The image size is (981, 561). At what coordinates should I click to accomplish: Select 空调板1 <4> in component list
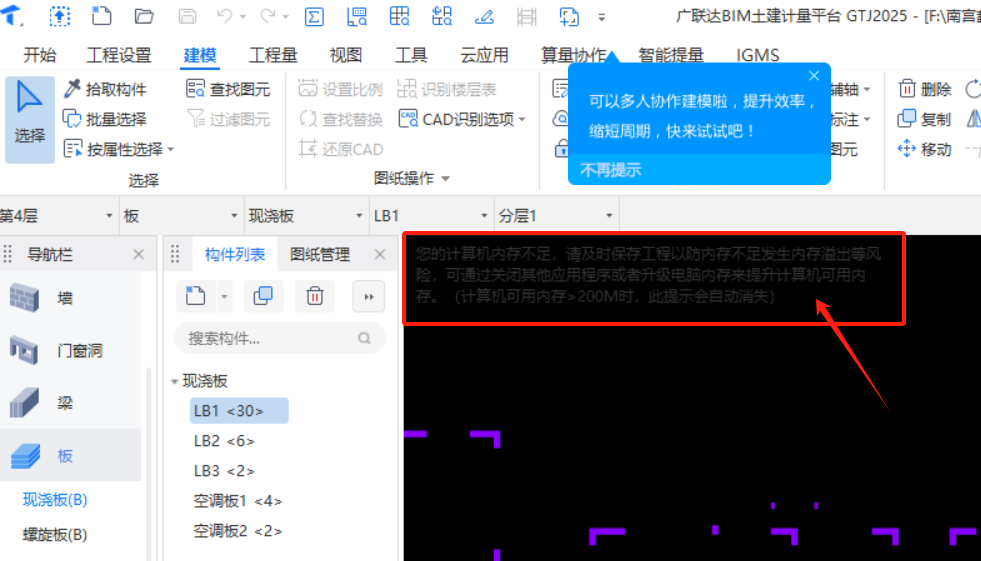click(238, 501)
